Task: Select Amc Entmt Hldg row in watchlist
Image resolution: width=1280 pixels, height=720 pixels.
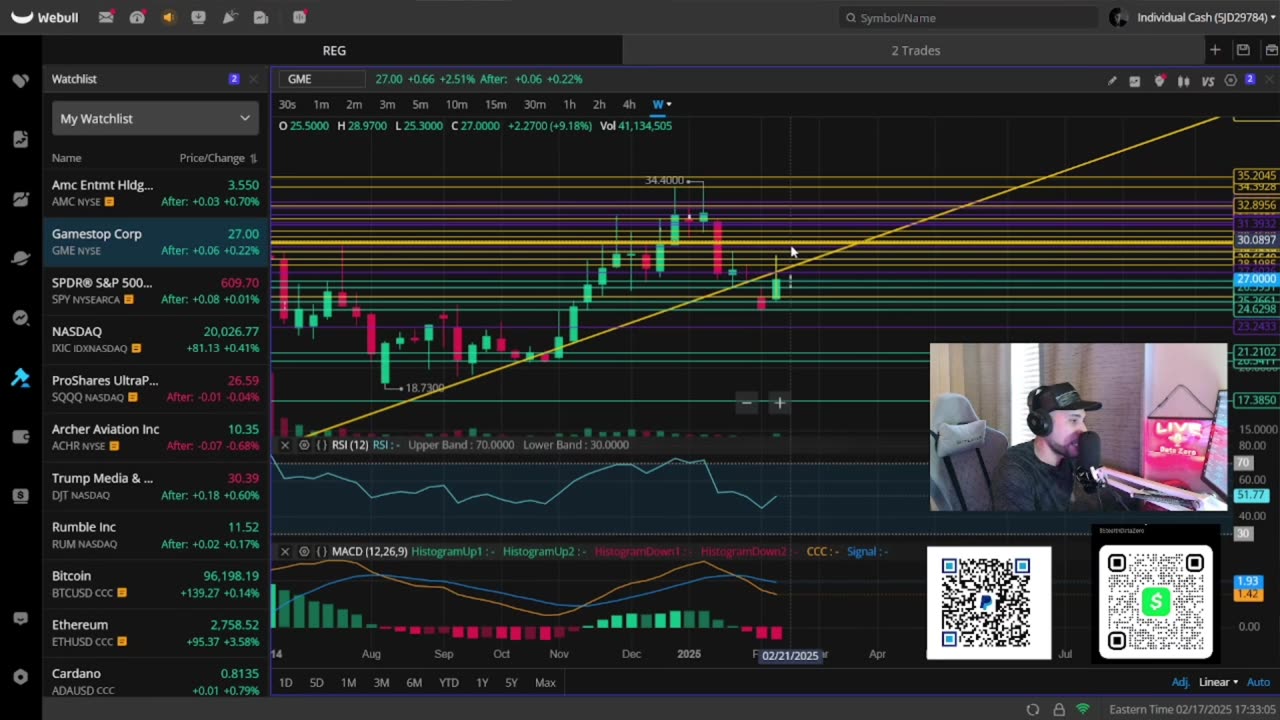Action: (155, 193)
